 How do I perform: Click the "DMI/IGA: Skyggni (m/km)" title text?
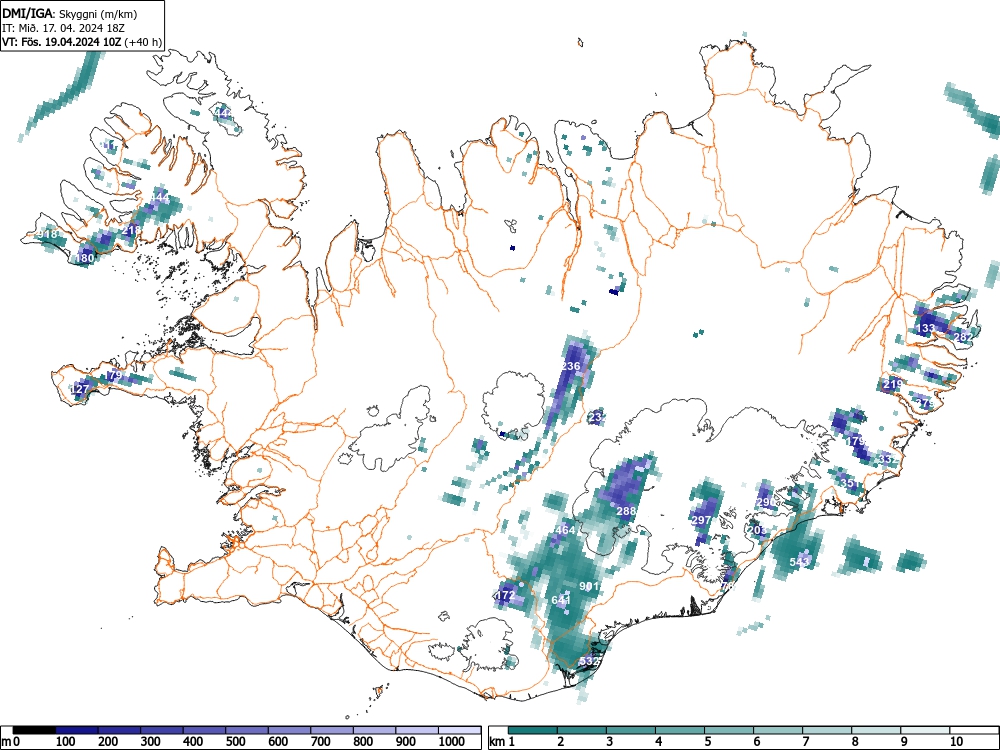[x=70, y=13]
